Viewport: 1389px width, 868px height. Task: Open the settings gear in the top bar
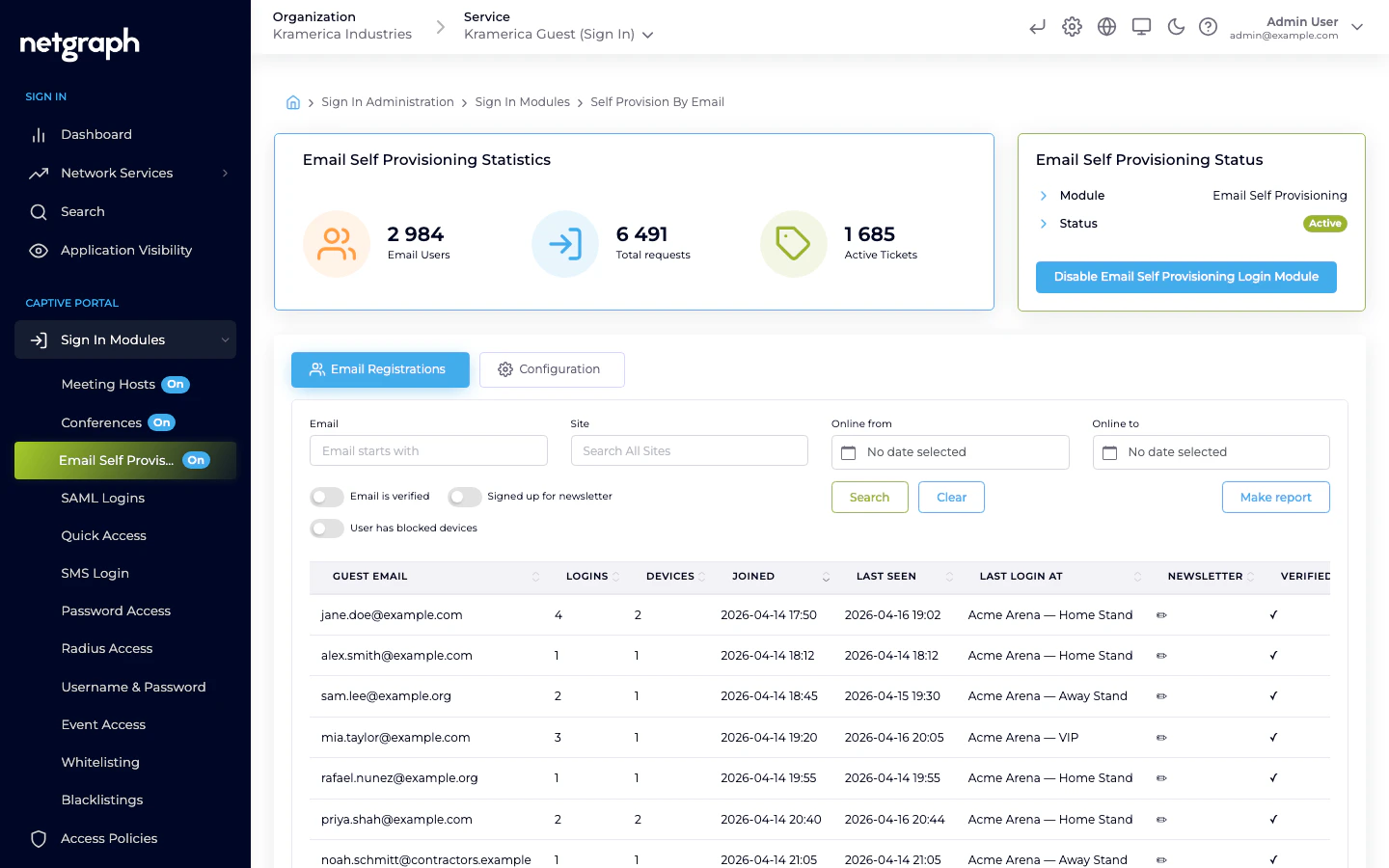(x=1072, y=26)
